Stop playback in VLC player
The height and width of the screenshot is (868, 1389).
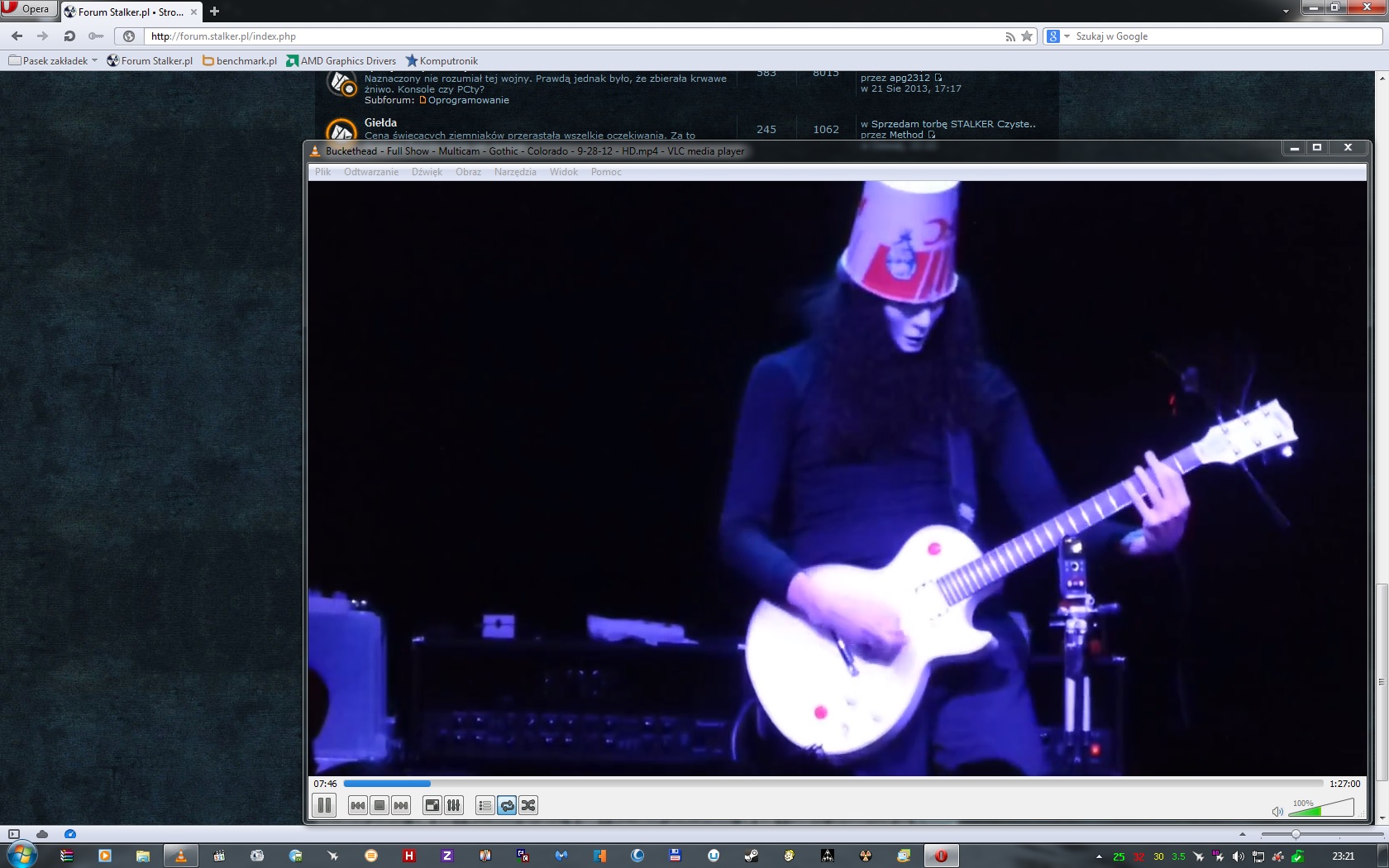click(x=379, y=805)
